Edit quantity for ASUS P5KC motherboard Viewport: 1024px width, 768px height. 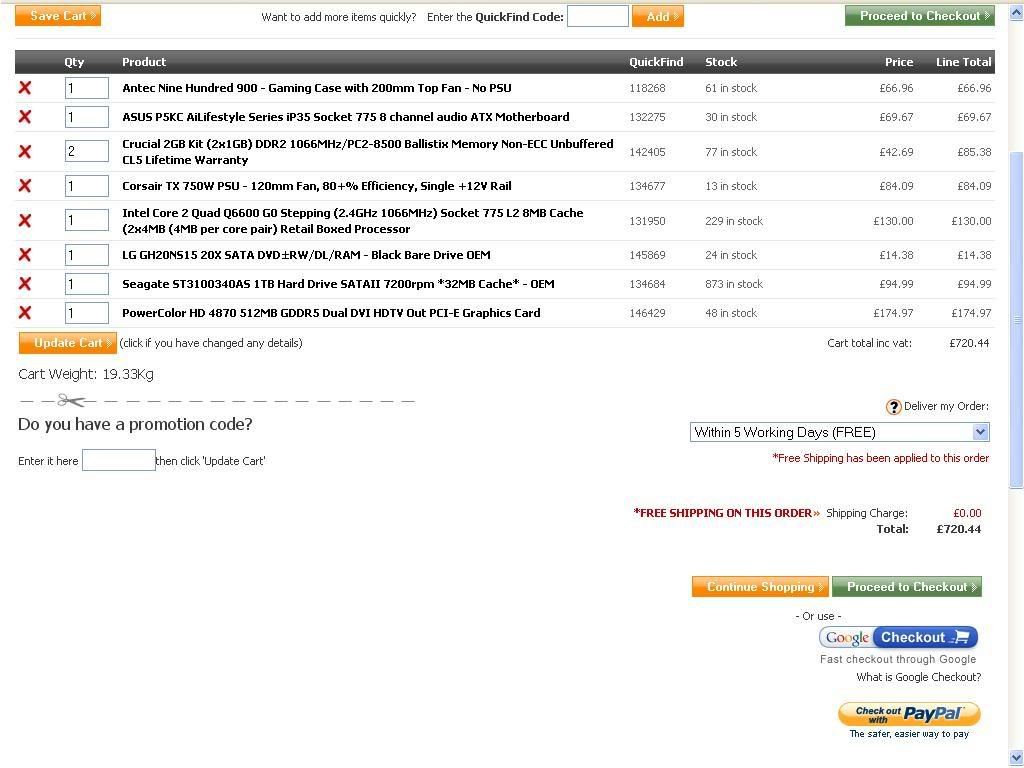click(87, 117)
